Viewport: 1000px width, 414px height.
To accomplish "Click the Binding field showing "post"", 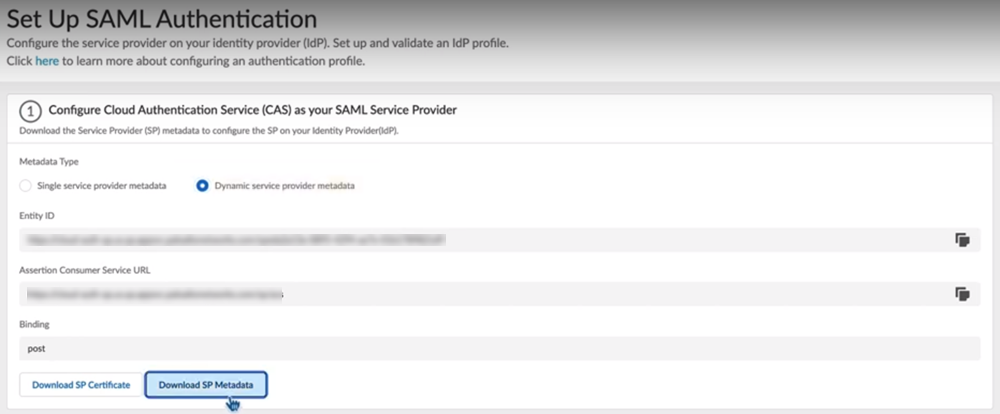I will [480, 348].
